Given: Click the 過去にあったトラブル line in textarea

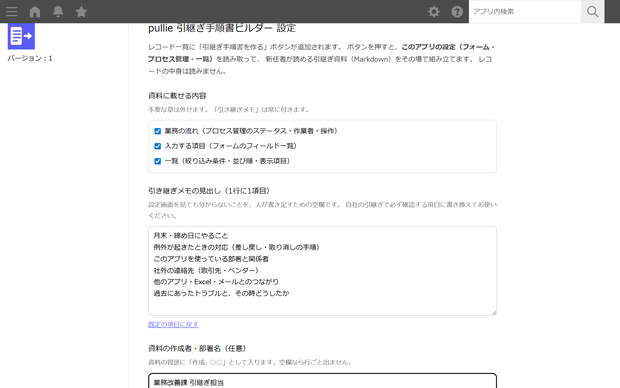Looking at the screenshot, I should pos(221,293).
